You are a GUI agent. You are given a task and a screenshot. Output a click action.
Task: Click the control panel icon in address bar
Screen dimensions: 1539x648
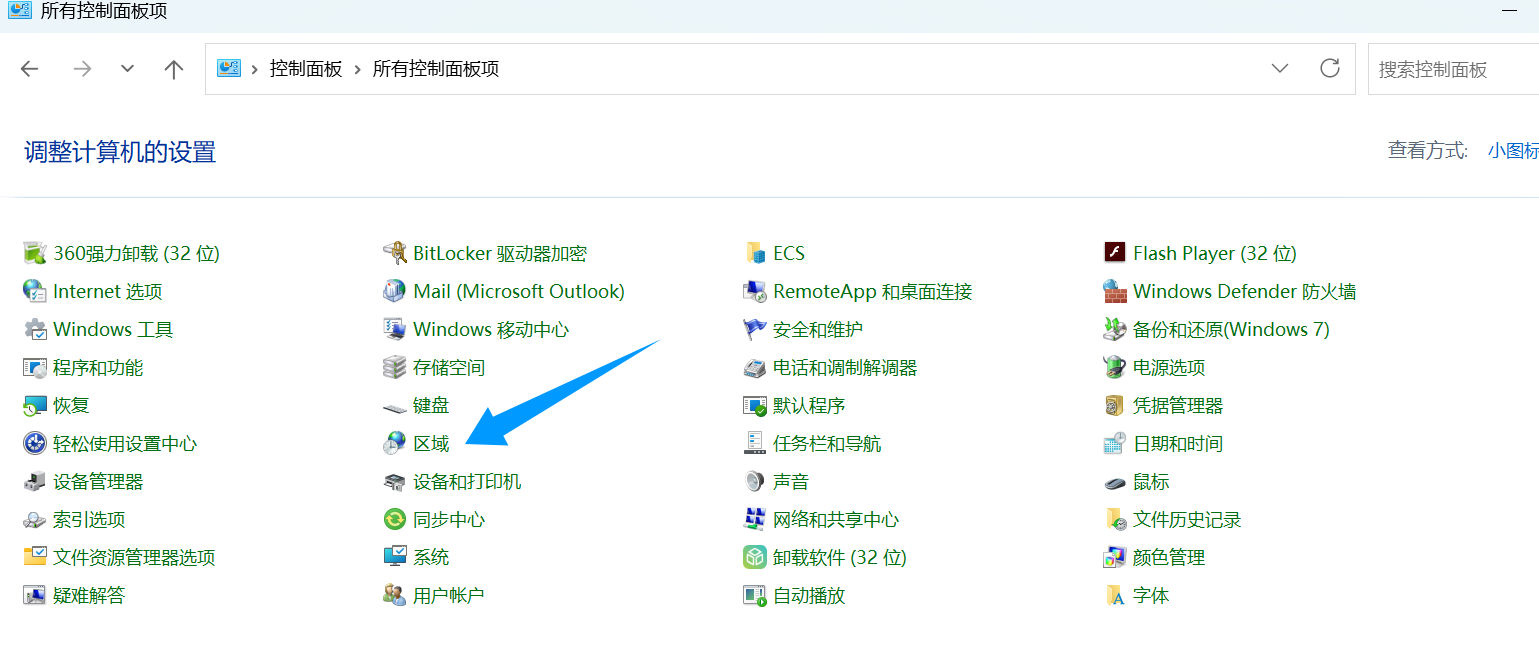click(x=229, y=68)
